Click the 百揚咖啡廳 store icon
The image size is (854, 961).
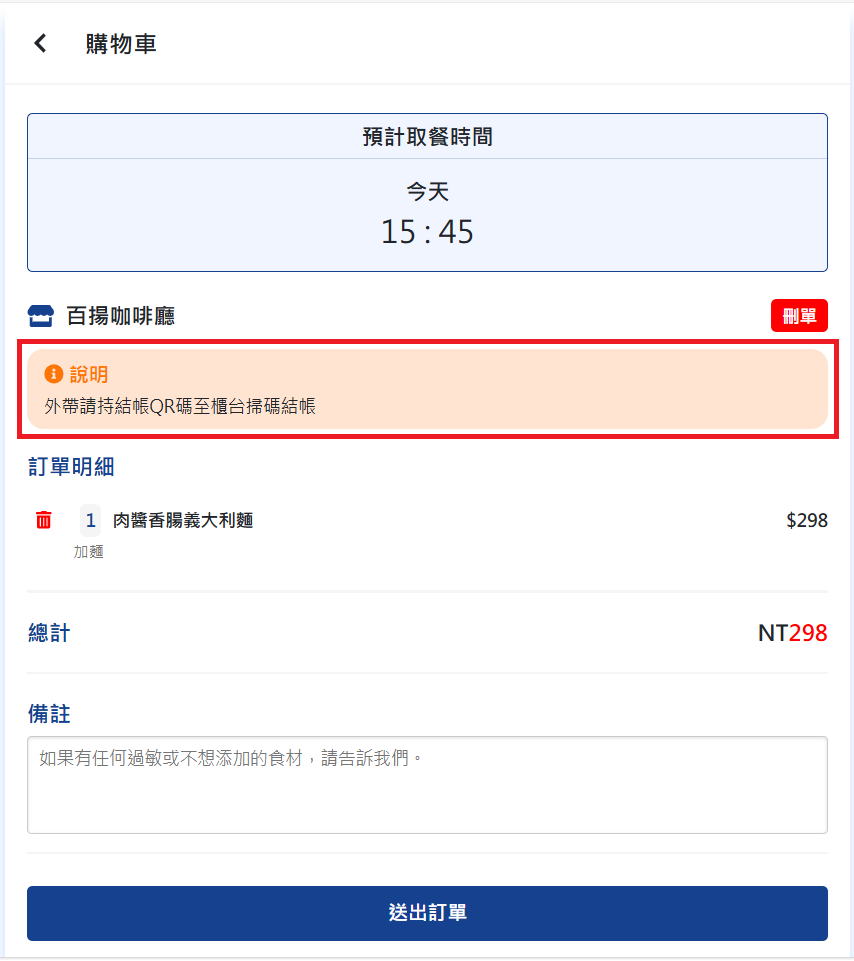tap(40, 317)
